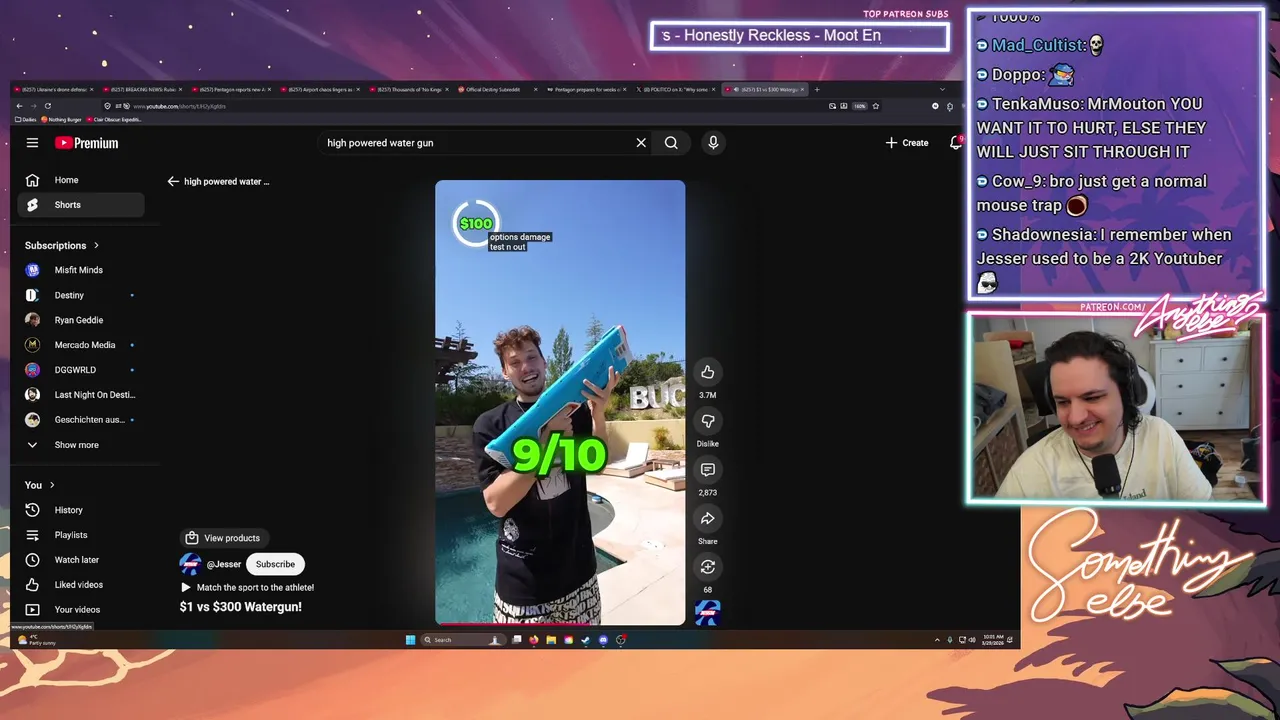This screenshot has width=1280, height=720.
Task: Open the @Jesser channel handle link
Action: [224, 564]
